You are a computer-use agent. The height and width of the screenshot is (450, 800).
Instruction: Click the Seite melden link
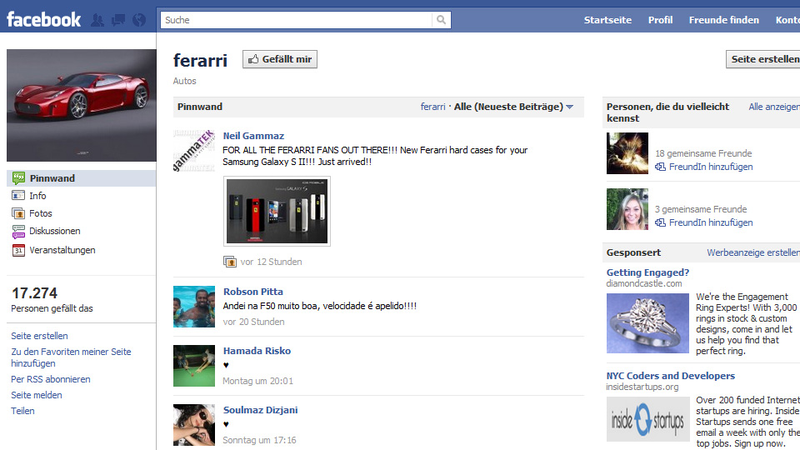coord(37,395)
